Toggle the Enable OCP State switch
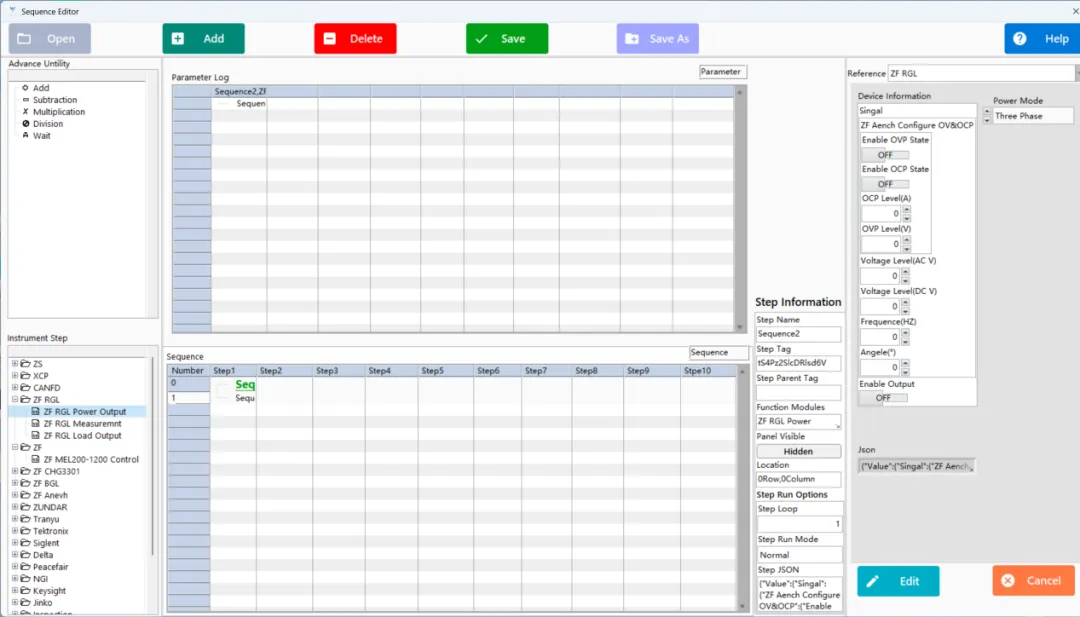This screenshot has width=1080, height=617. coord(885,184)
